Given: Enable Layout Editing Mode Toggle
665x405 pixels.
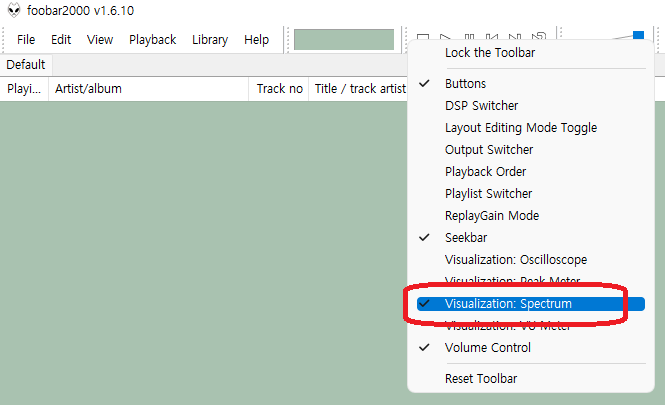Looking at the screenshot, I should click(531, 128).
